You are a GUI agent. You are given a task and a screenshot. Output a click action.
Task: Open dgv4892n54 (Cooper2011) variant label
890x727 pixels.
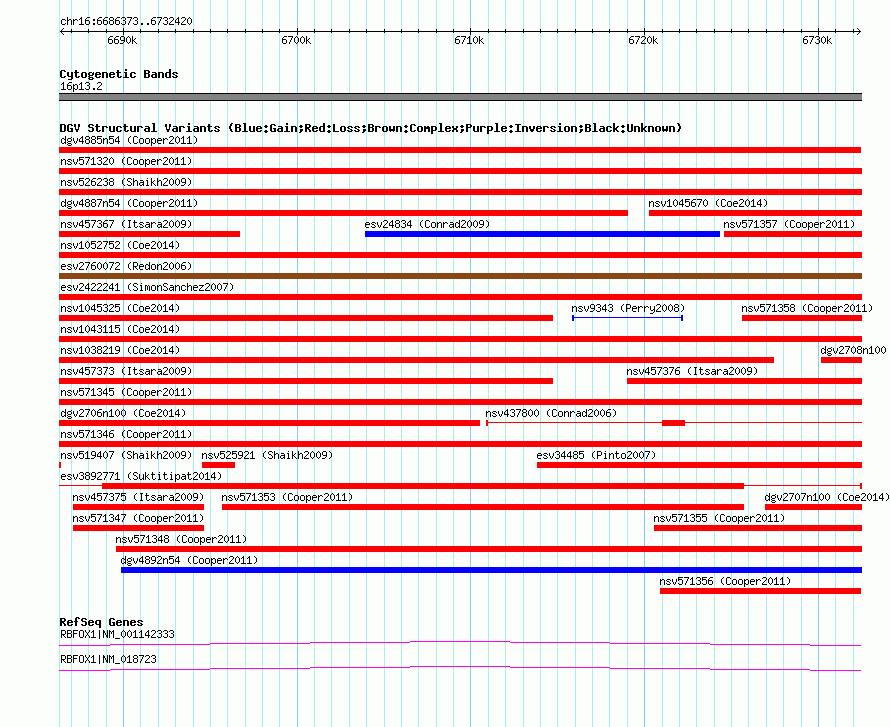pos(189,560)
